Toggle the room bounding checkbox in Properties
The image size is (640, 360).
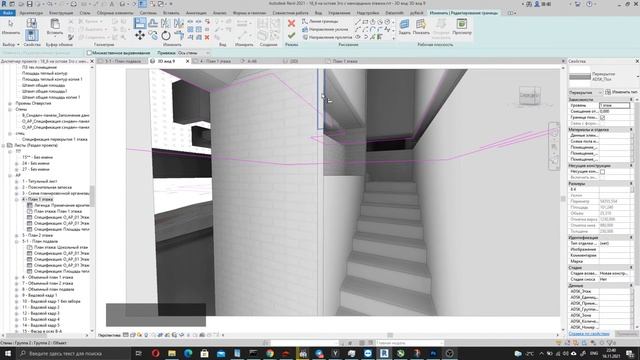602,118
